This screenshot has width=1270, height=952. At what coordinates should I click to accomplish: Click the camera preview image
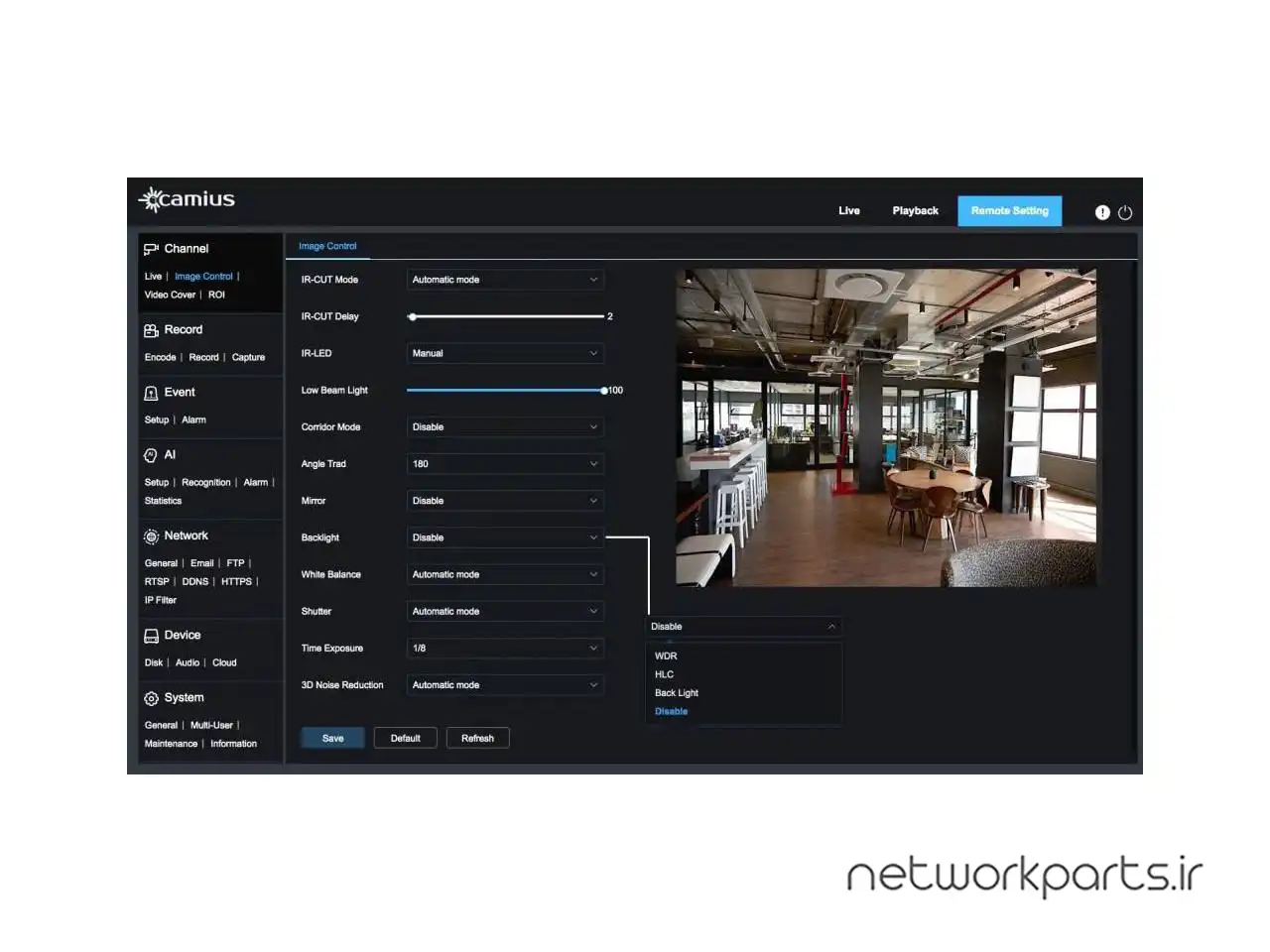(x=886, y=427)
